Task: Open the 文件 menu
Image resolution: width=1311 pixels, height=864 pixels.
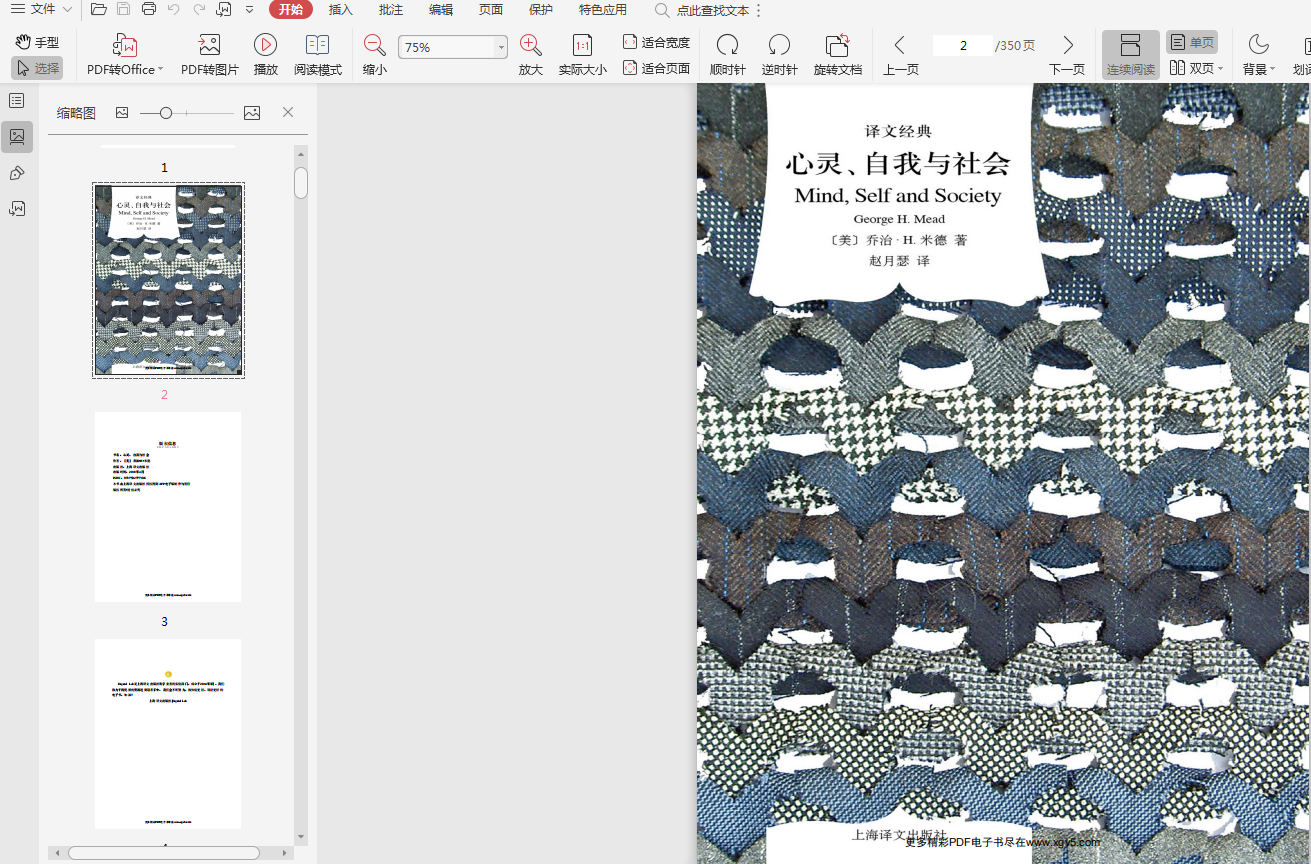Action: point(41,10)
